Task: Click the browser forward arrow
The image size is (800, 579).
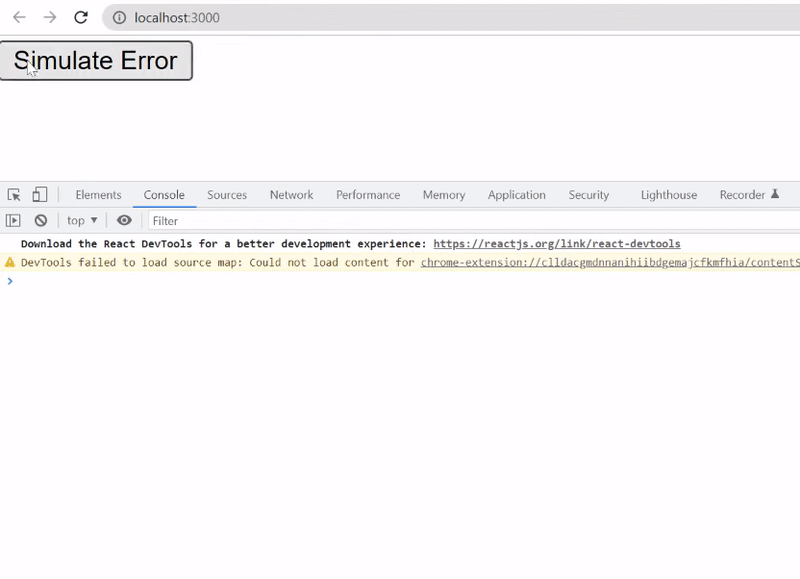Action: click(50, 18)
